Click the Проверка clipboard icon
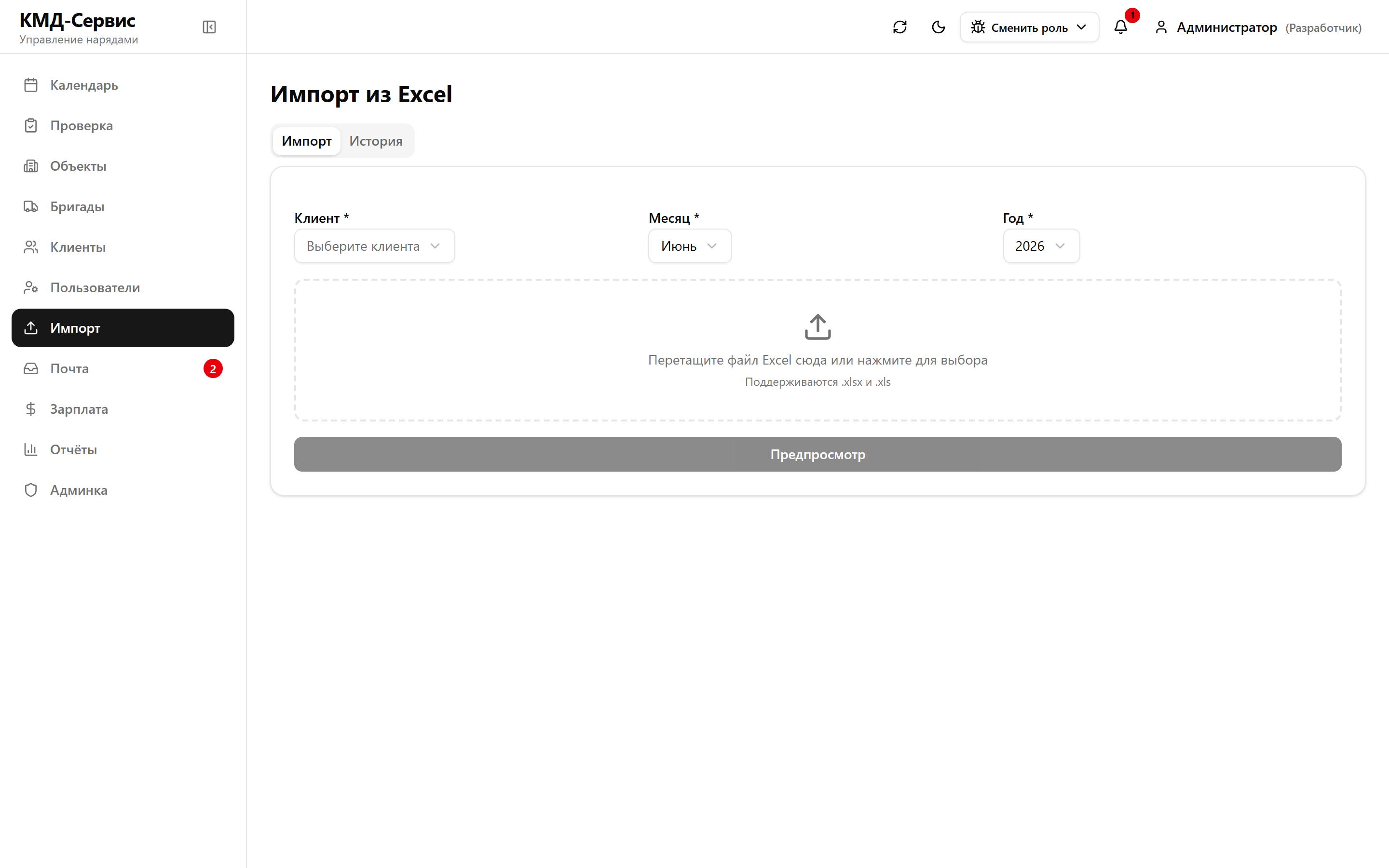Screen dimensions: 1389x868 tap(31, 126)
